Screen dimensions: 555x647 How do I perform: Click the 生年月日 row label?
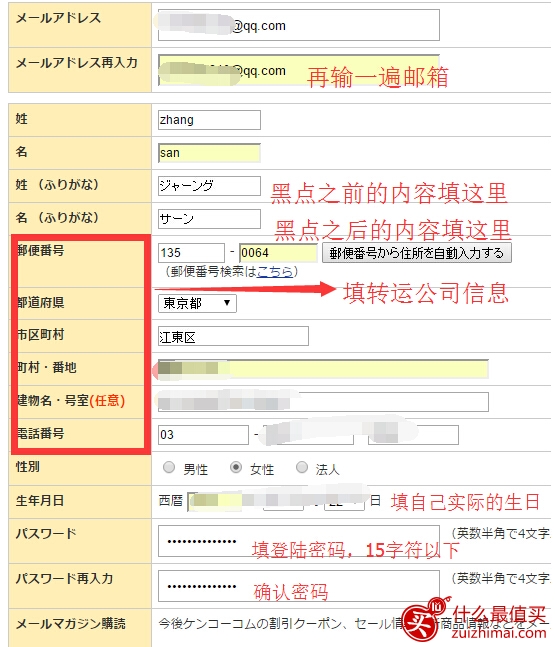tap(40, 501)
